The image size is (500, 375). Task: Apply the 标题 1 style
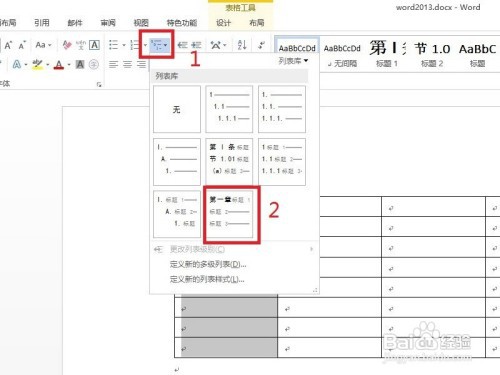point(387,55)
